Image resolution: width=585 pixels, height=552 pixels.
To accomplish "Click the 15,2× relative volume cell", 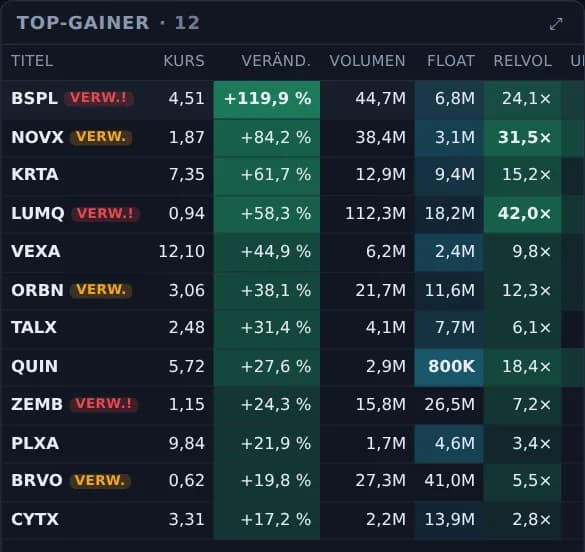I will (522, 175).
